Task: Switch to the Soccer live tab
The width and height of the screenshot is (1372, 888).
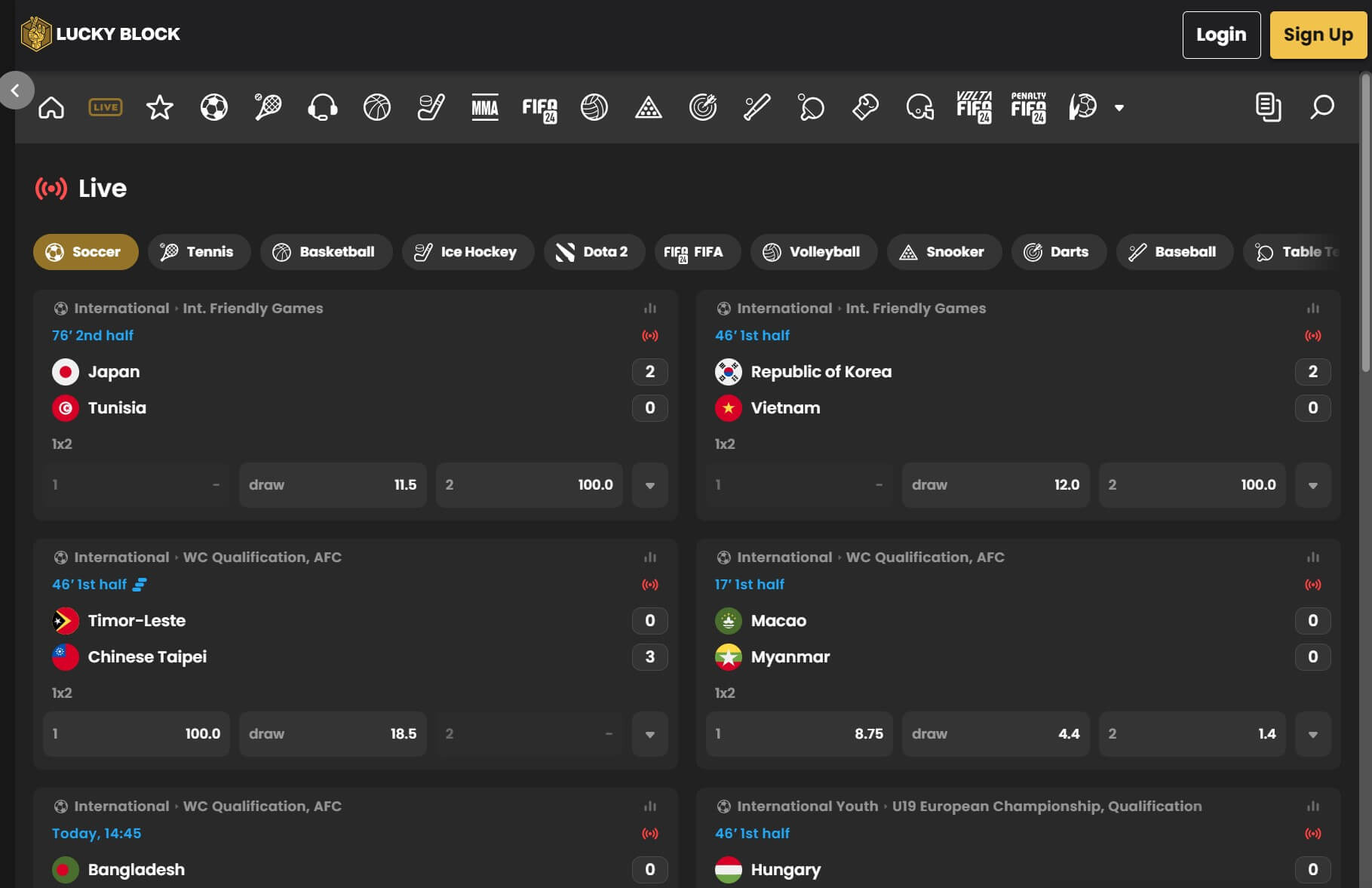Action: pos(86,252)
